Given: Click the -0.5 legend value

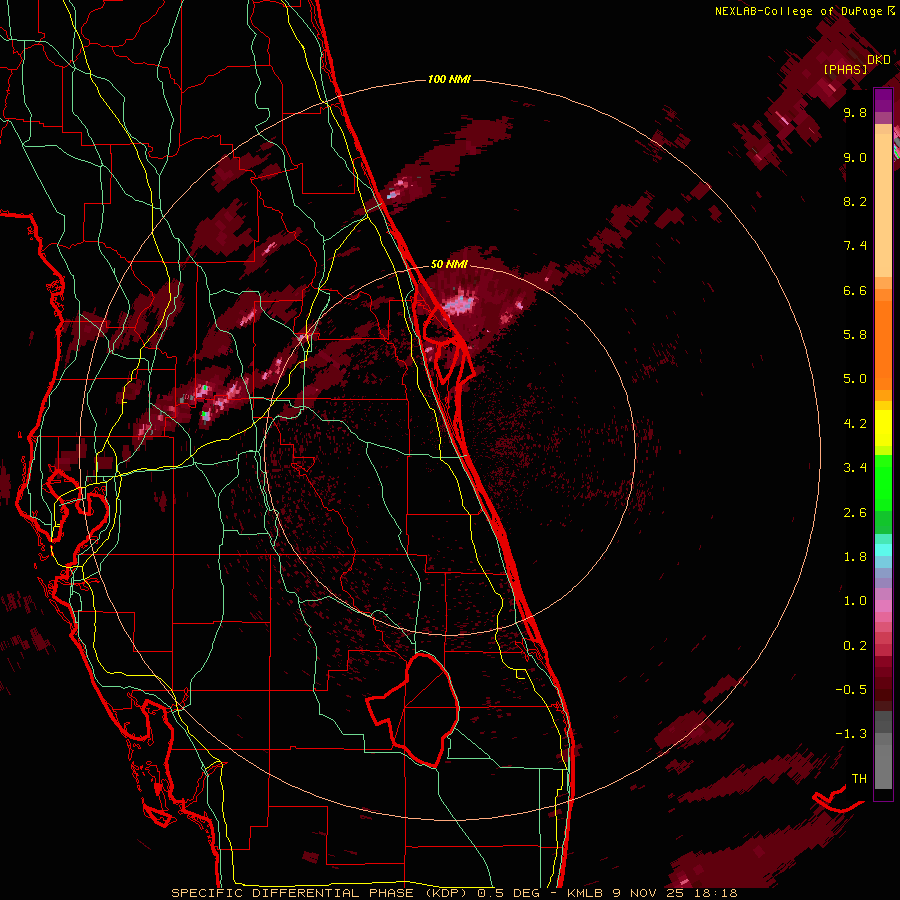Looking at the screenshot, I should coord(851,690).
